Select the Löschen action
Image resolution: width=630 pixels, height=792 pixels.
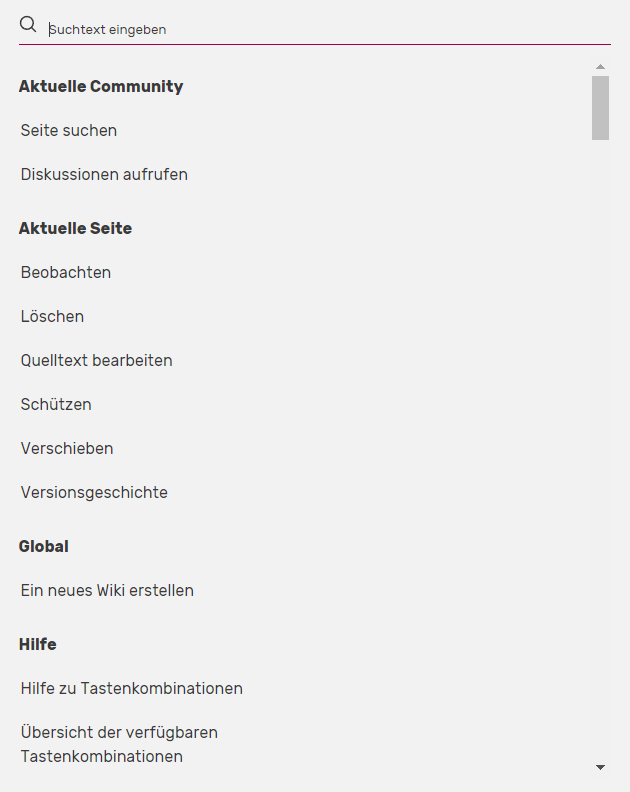(52, 316)
